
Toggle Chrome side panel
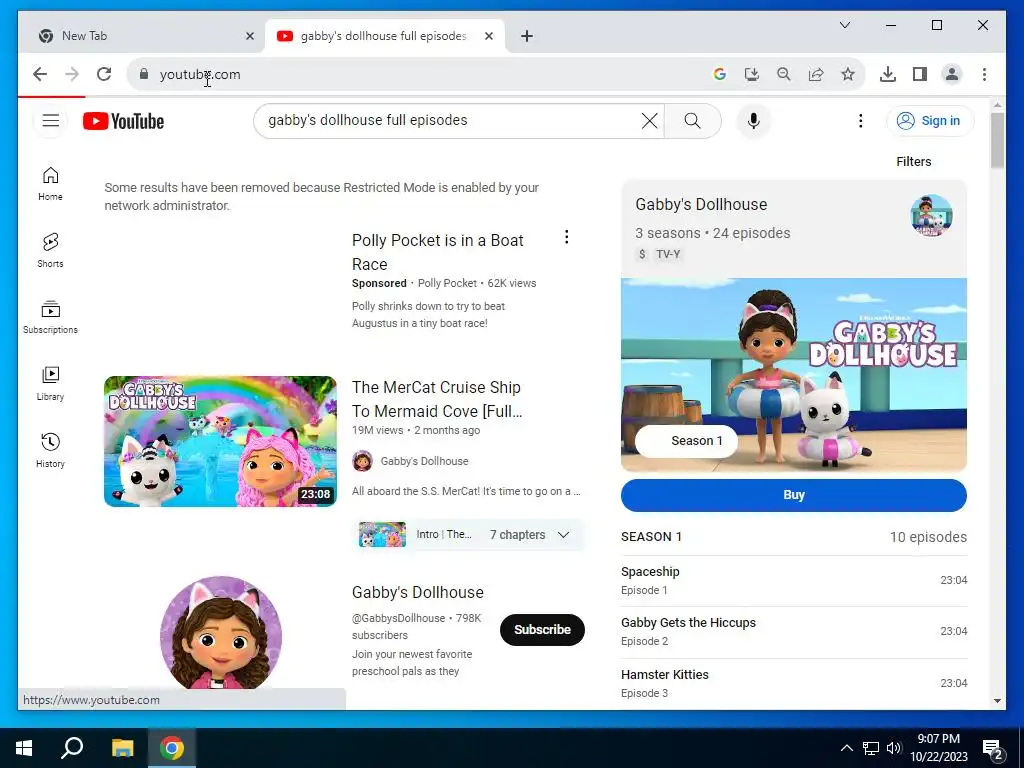pos(920,74)
